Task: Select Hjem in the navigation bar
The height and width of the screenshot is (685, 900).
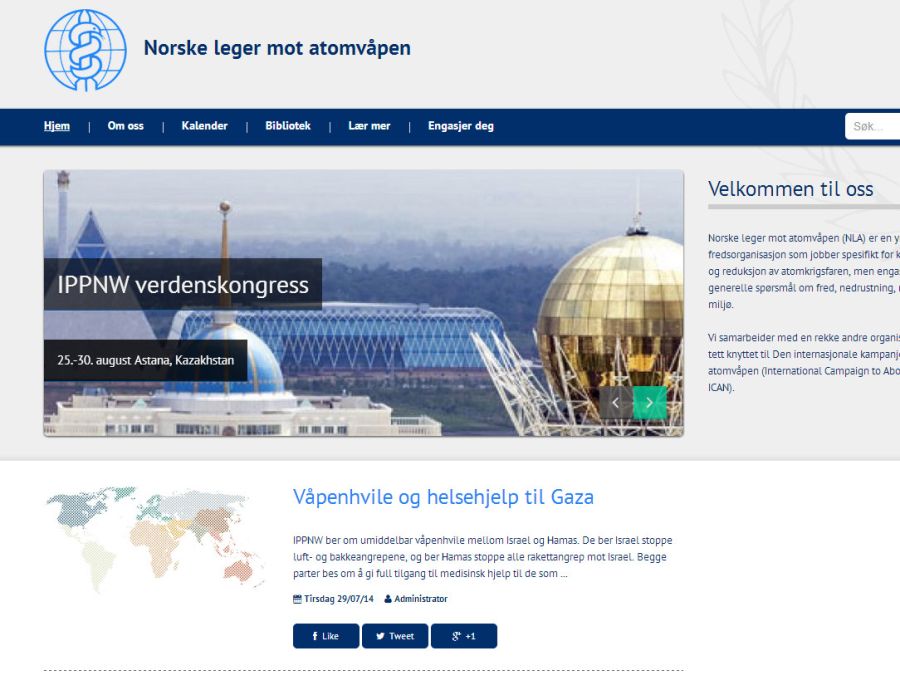Action: 57,126
